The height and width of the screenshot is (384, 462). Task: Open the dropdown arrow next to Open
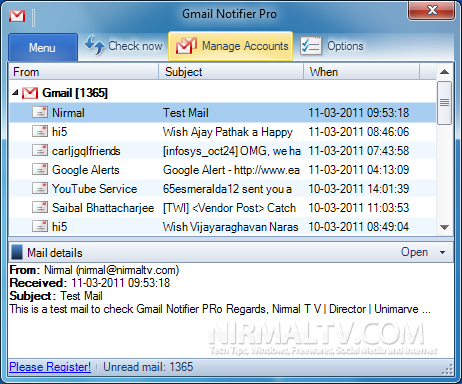pos(442,252)
